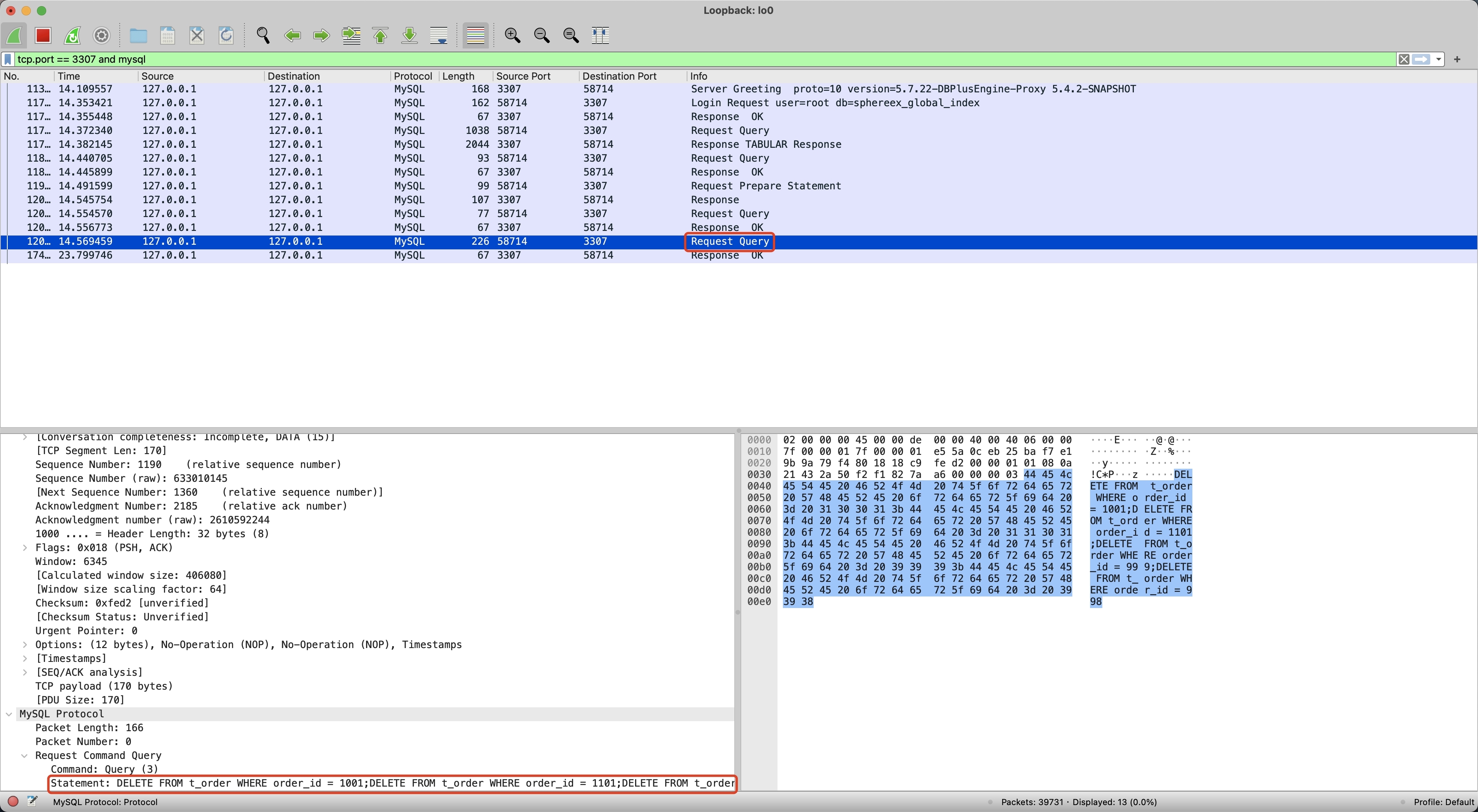Image resolution: width=1478 pixels, height=812 pixels.
Task: Restart current capture with green fin icon
Action: coord(72,35)
